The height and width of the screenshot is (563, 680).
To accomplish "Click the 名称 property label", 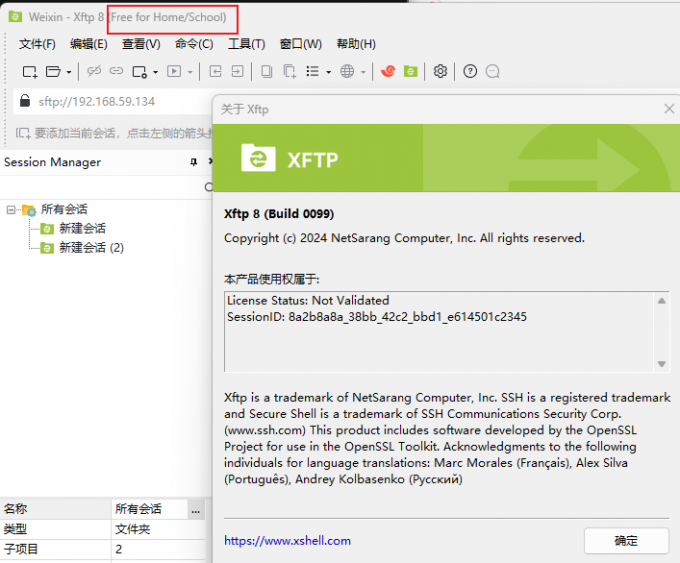I will [x=15, y=509].
